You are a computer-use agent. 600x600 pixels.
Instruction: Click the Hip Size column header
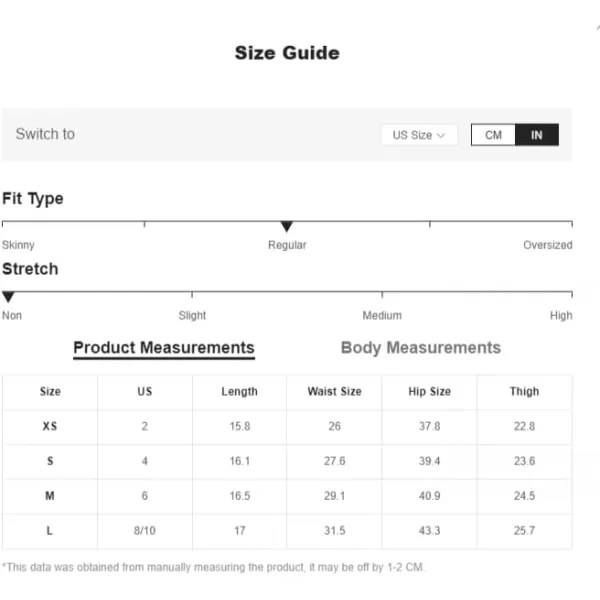point(429,391)
